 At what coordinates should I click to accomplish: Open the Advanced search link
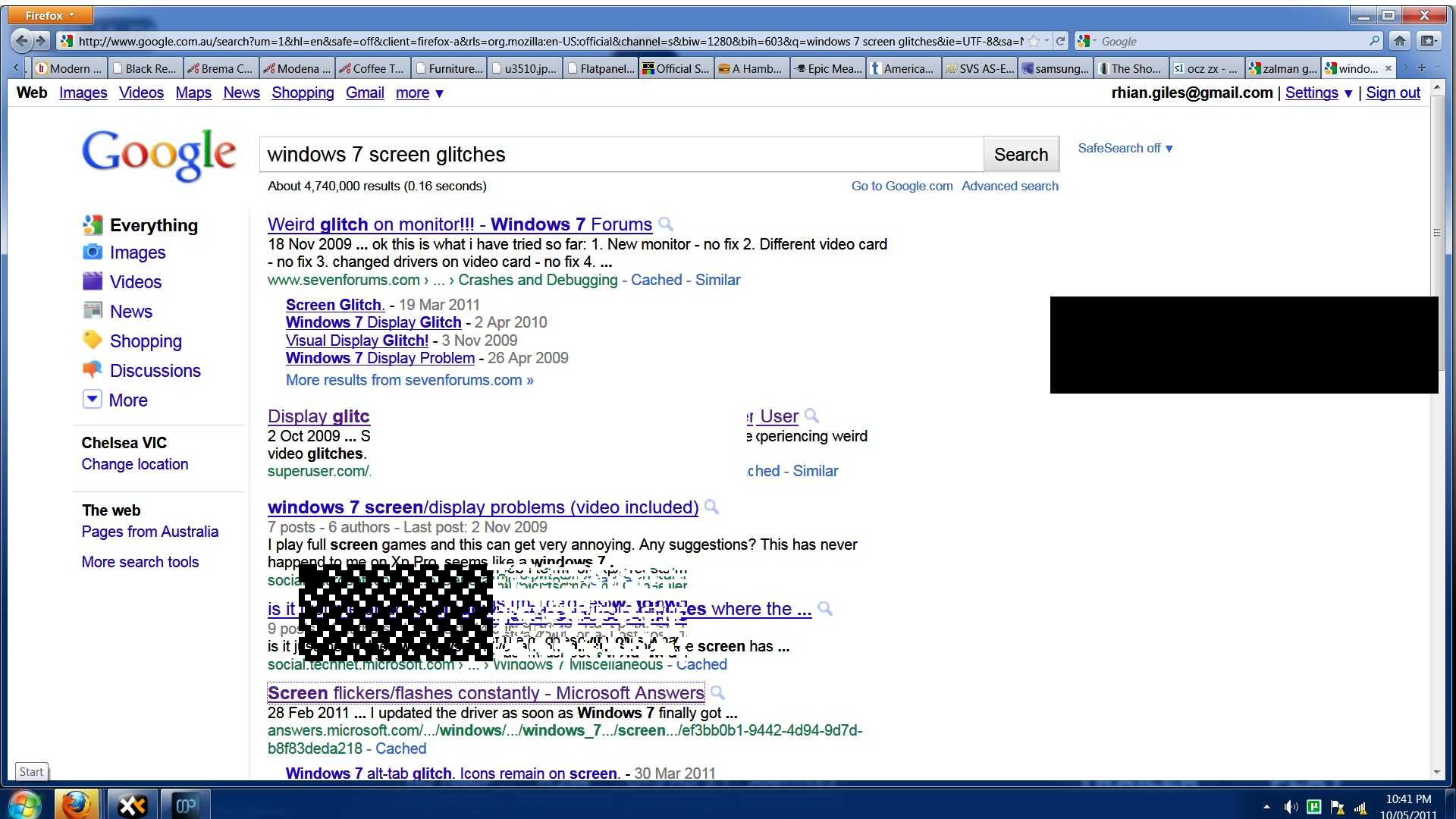point(1010,186)
